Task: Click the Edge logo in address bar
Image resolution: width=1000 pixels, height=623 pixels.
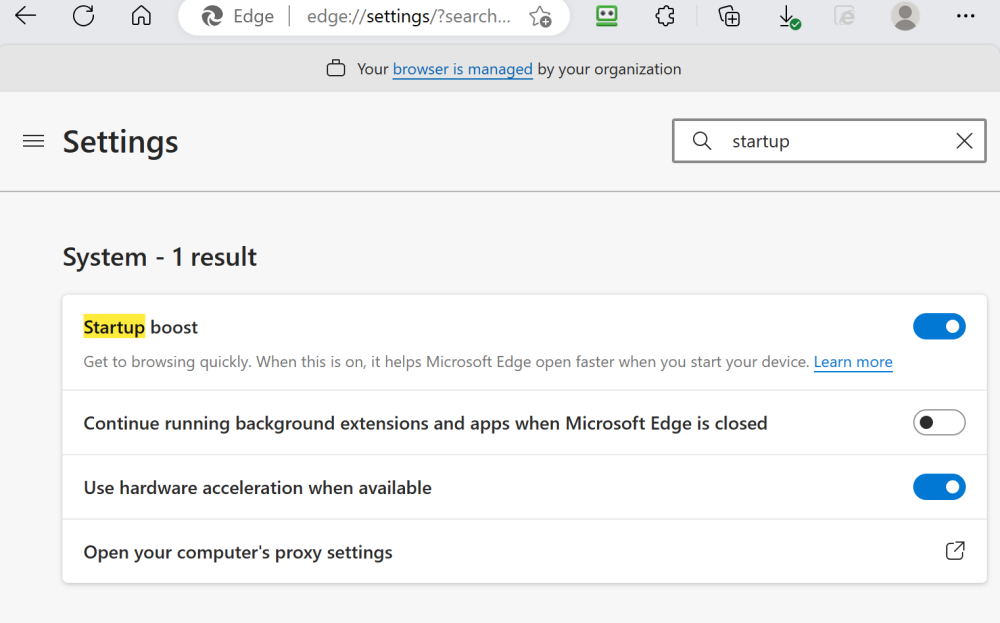Action: [212, 16]
